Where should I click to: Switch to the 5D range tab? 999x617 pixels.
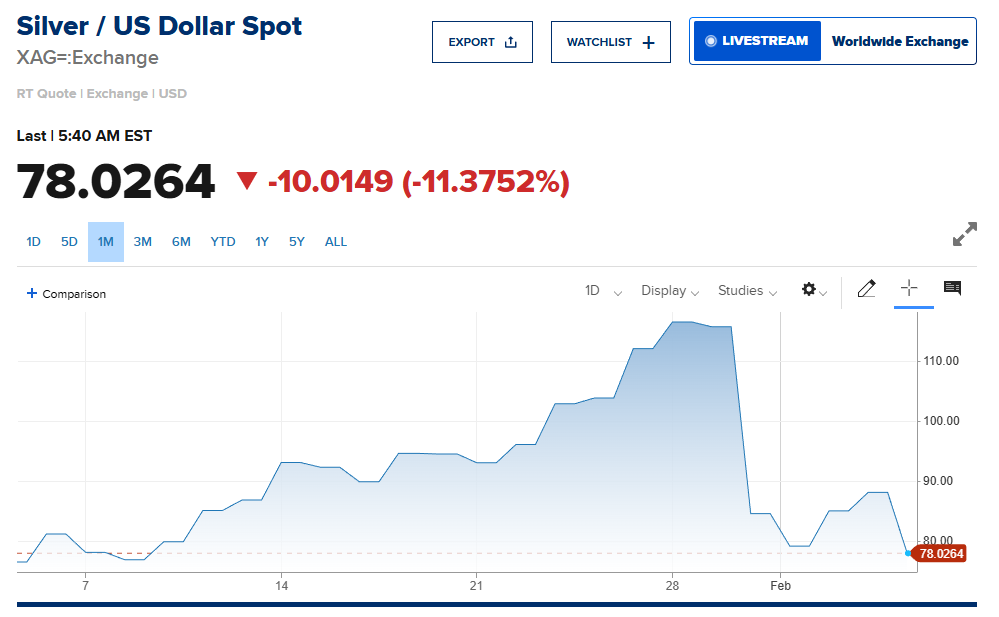[69, 242]
